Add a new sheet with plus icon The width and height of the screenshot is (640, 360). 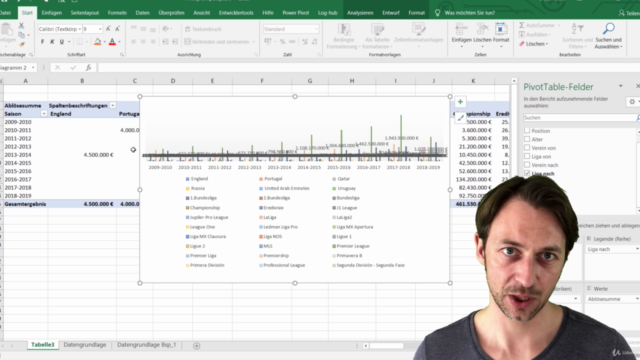pyautogui.click(x=196, y=346)
